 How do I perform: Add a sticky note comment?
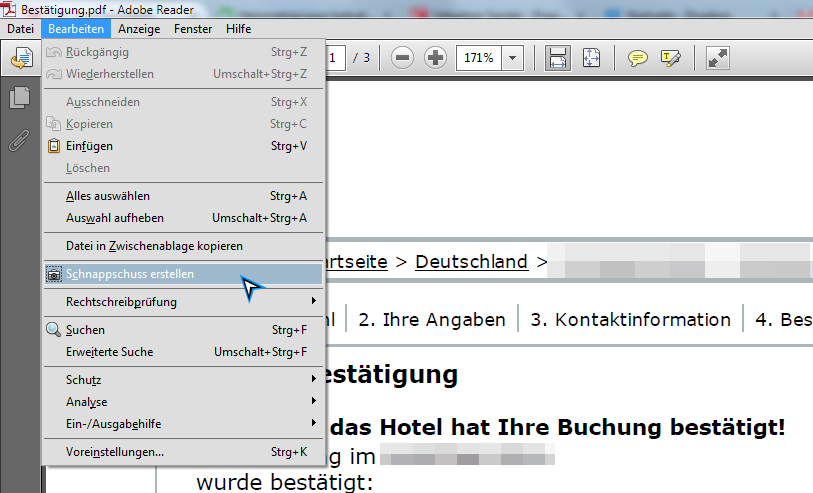pyautogui.click(x=637, y=58)
